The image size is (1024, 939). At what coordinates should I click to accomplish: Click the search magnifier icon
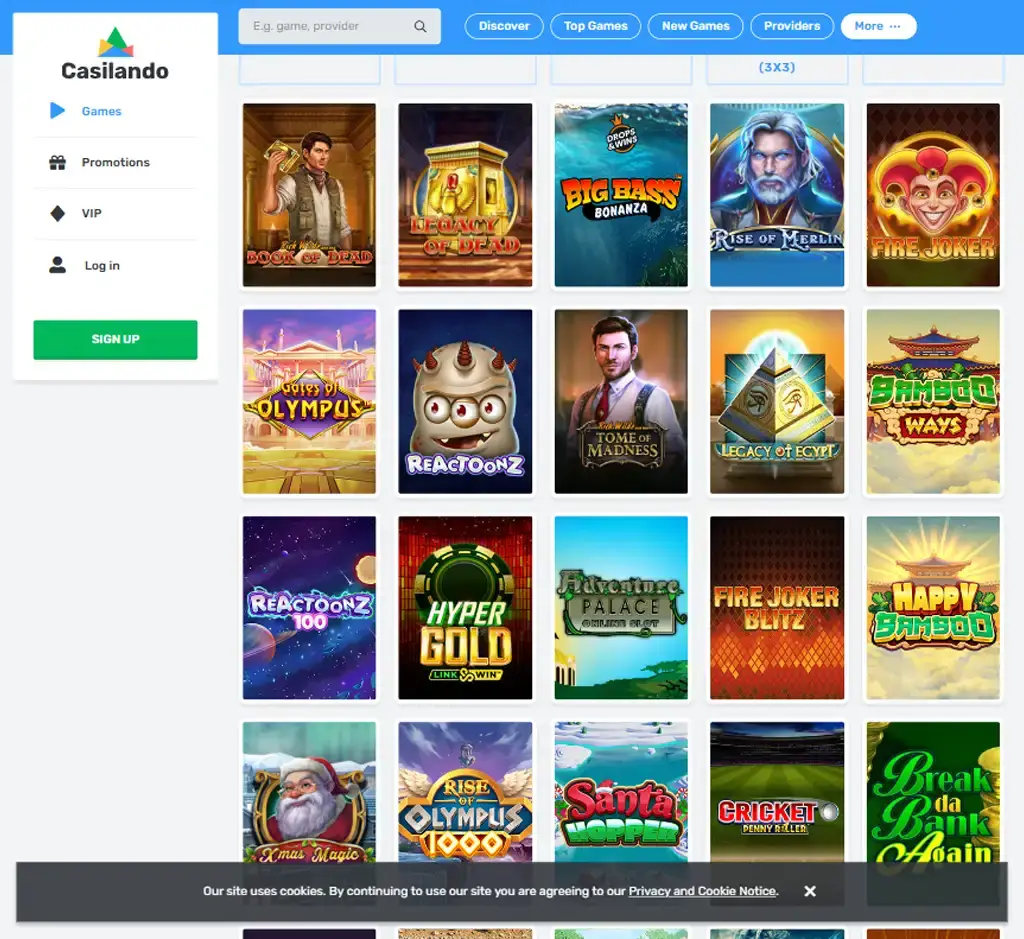[x=420, y=26]
